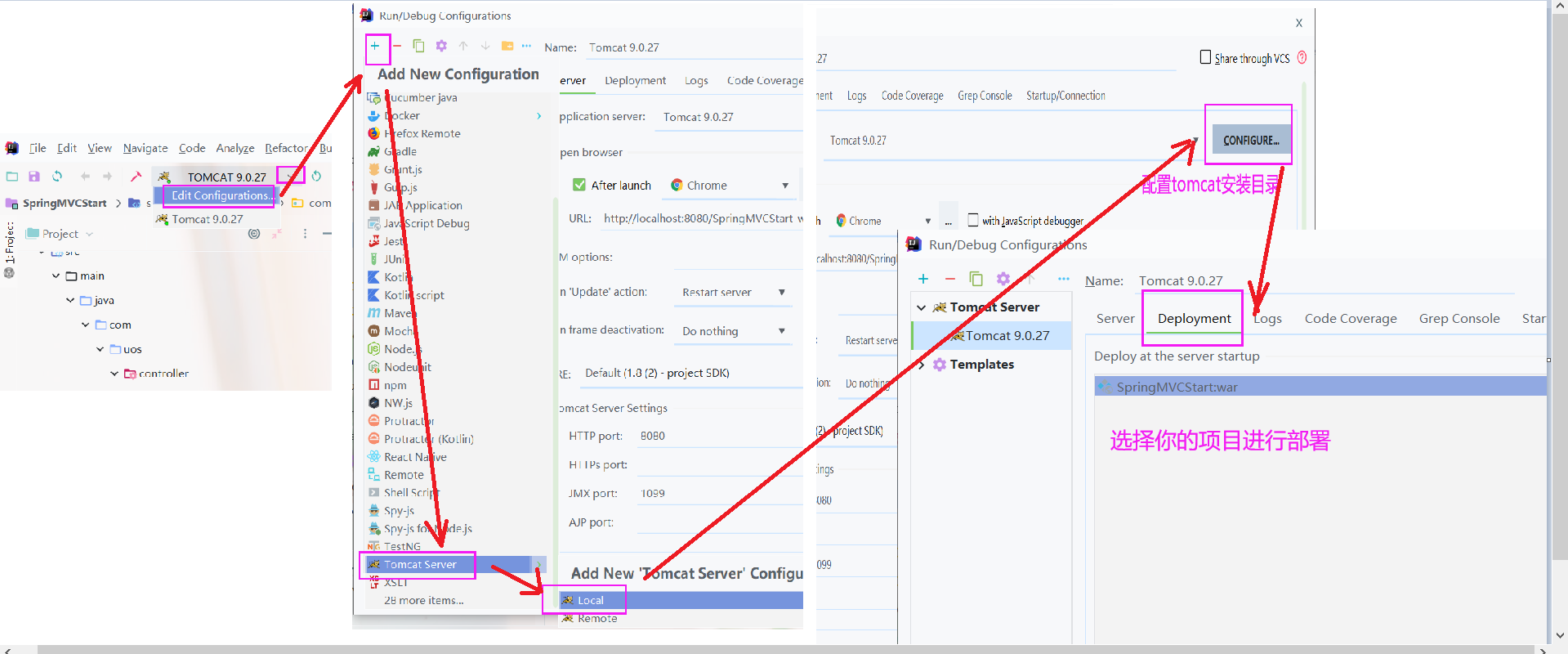The width and height of the screenshot is (1568, 654).
Task: Click the red help question mark near Share through VCS
Action: 1302,57
